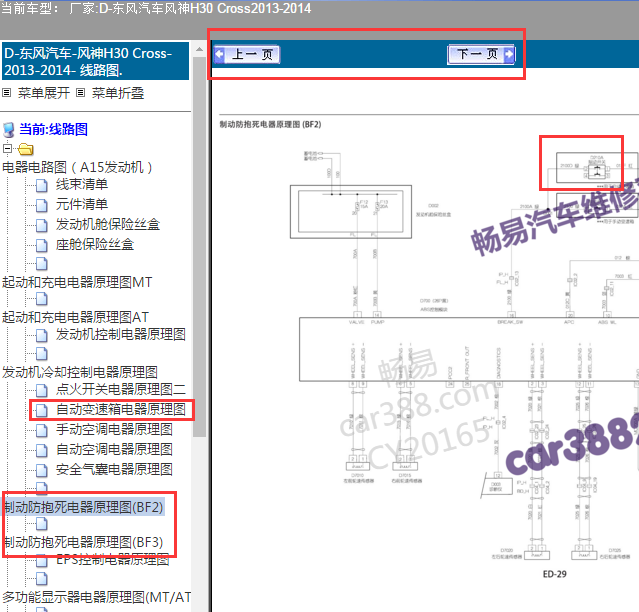Click document icon beside 元件清单
Screen dimensions: 639x612
42,205
